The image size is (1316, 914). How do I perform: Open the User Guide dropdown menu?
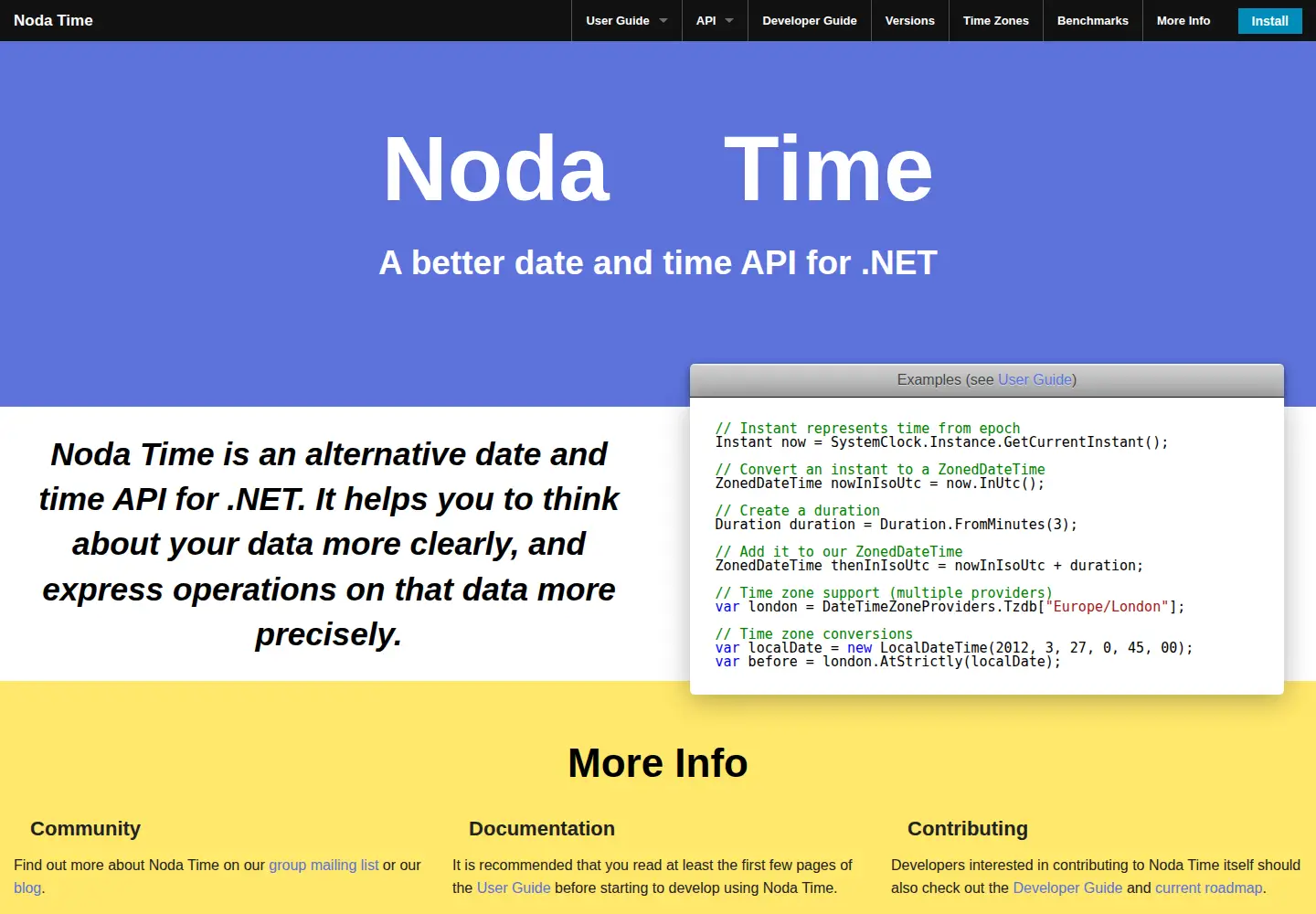[627, 20]
